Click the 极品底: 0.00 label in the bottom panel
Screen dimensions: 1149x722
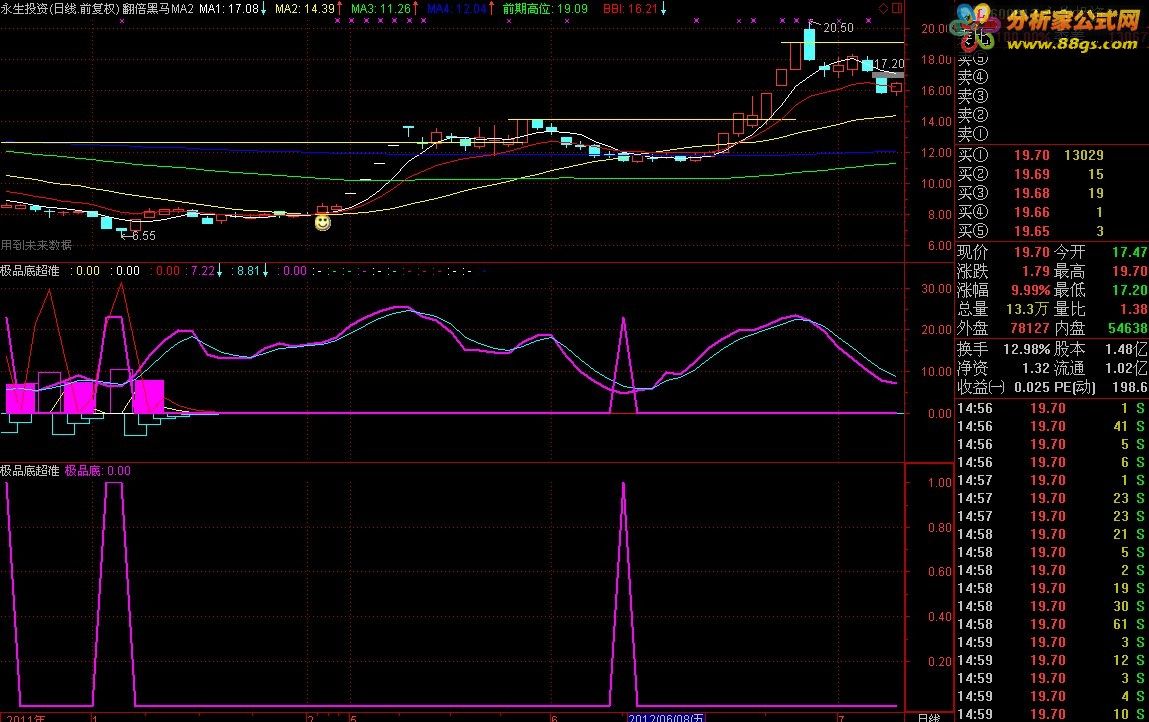click(x=97, y=471)
